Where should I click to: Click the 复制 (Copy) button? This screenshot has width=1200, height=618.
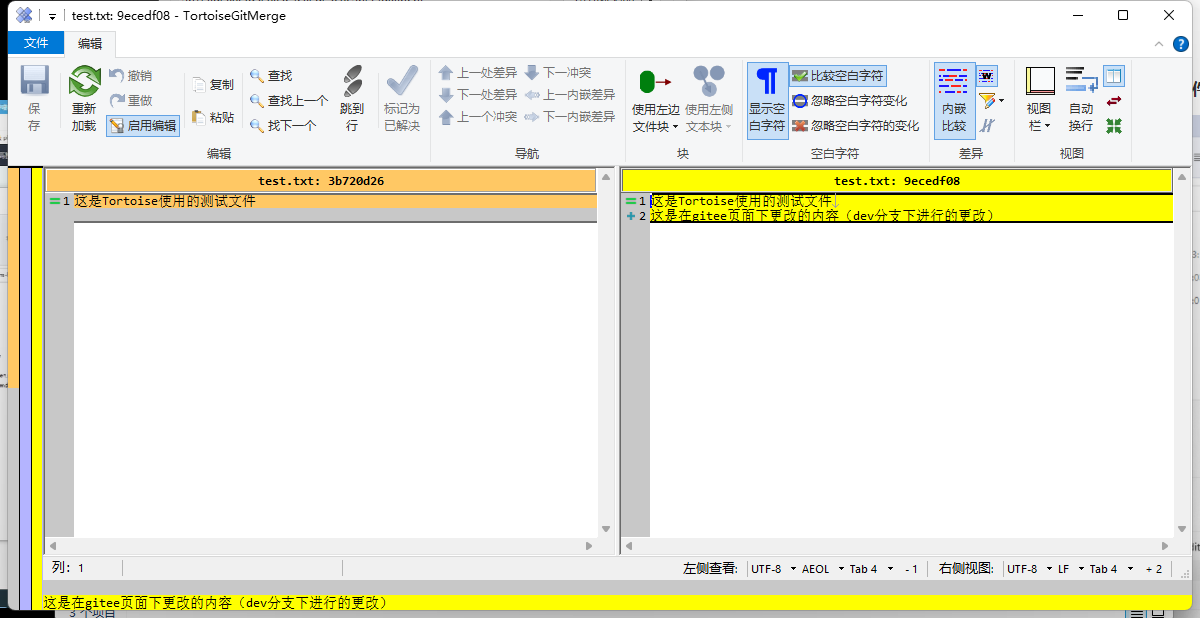click(x=213, y=85)
